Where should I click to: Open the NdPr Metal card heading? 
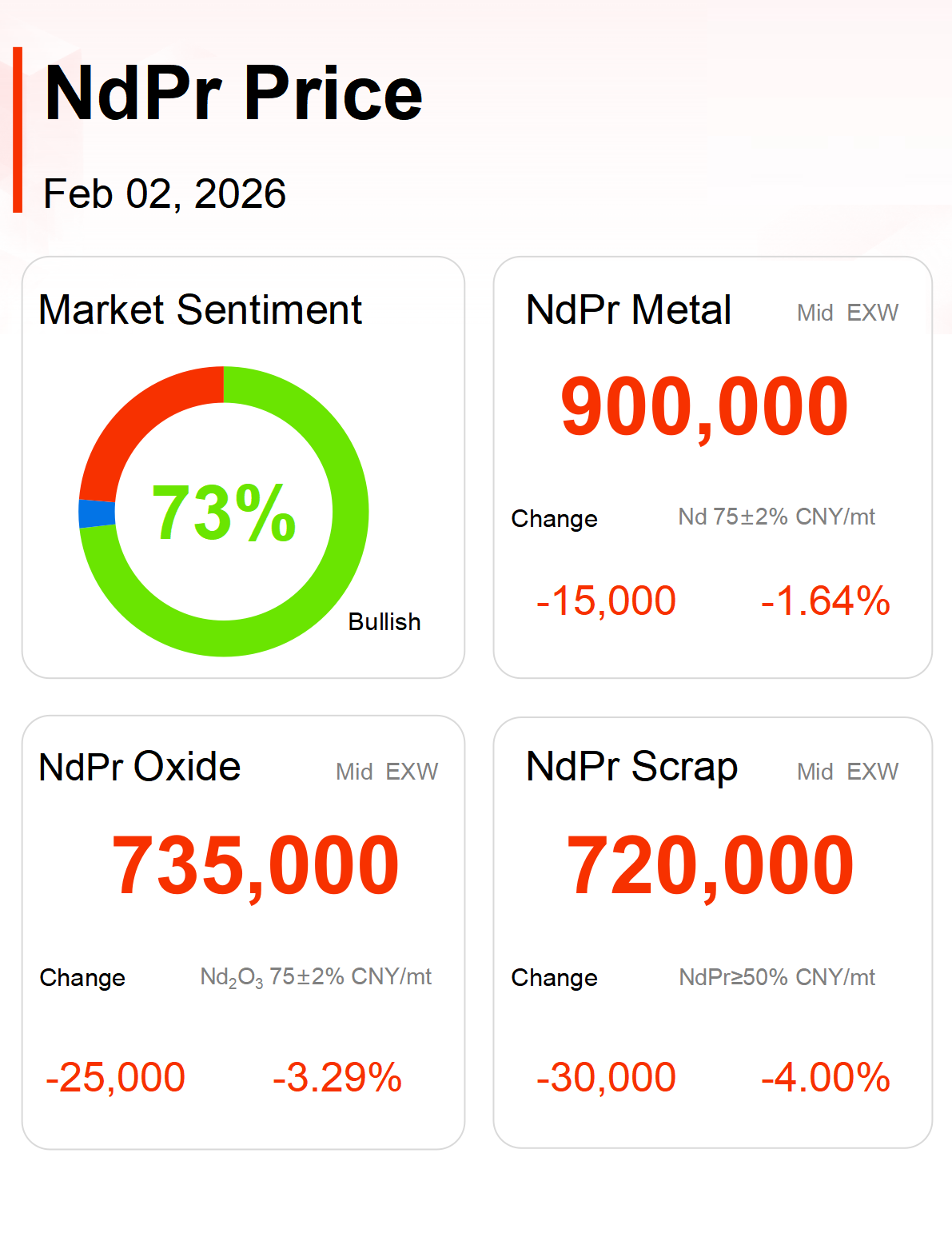tap(628, 310)
